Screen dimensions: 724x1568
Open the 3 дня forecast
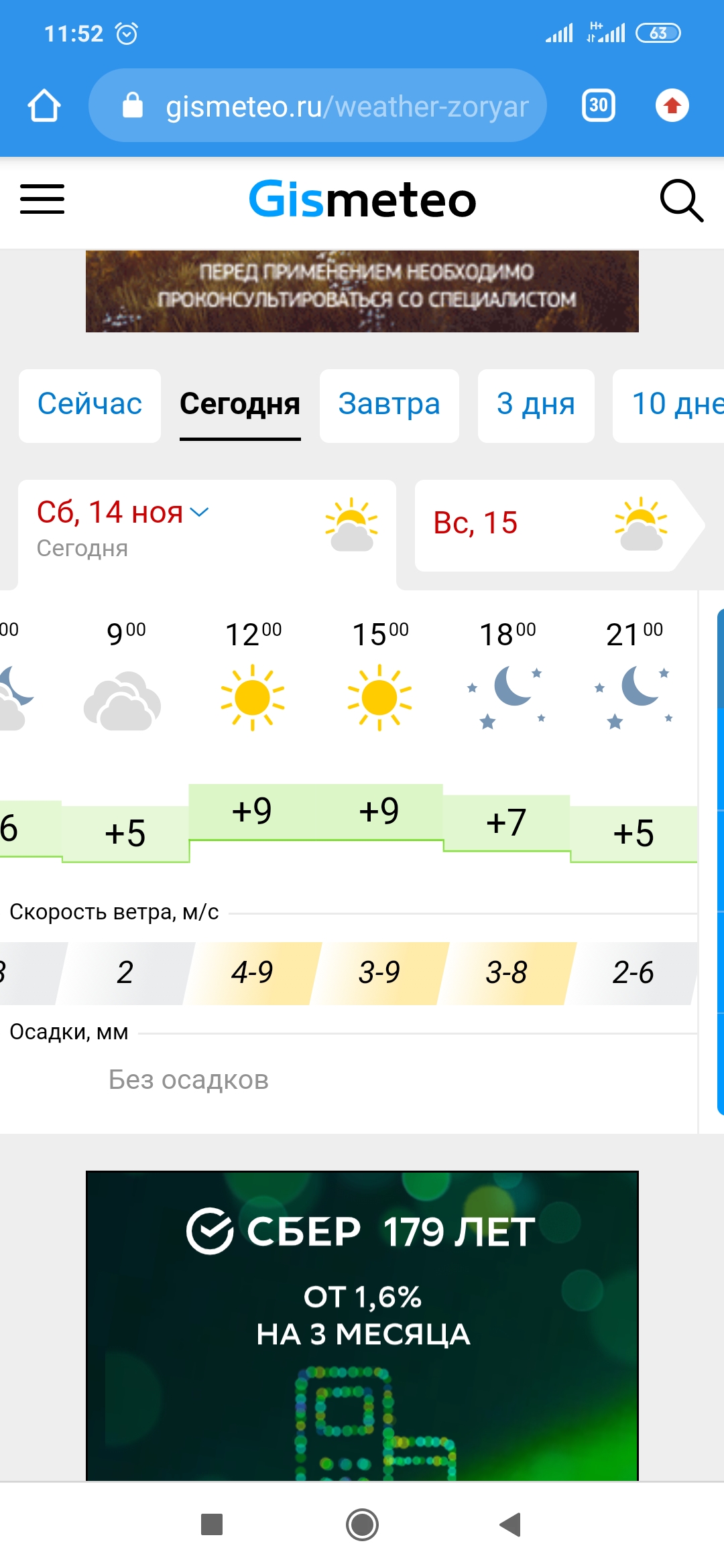[536, 404]
